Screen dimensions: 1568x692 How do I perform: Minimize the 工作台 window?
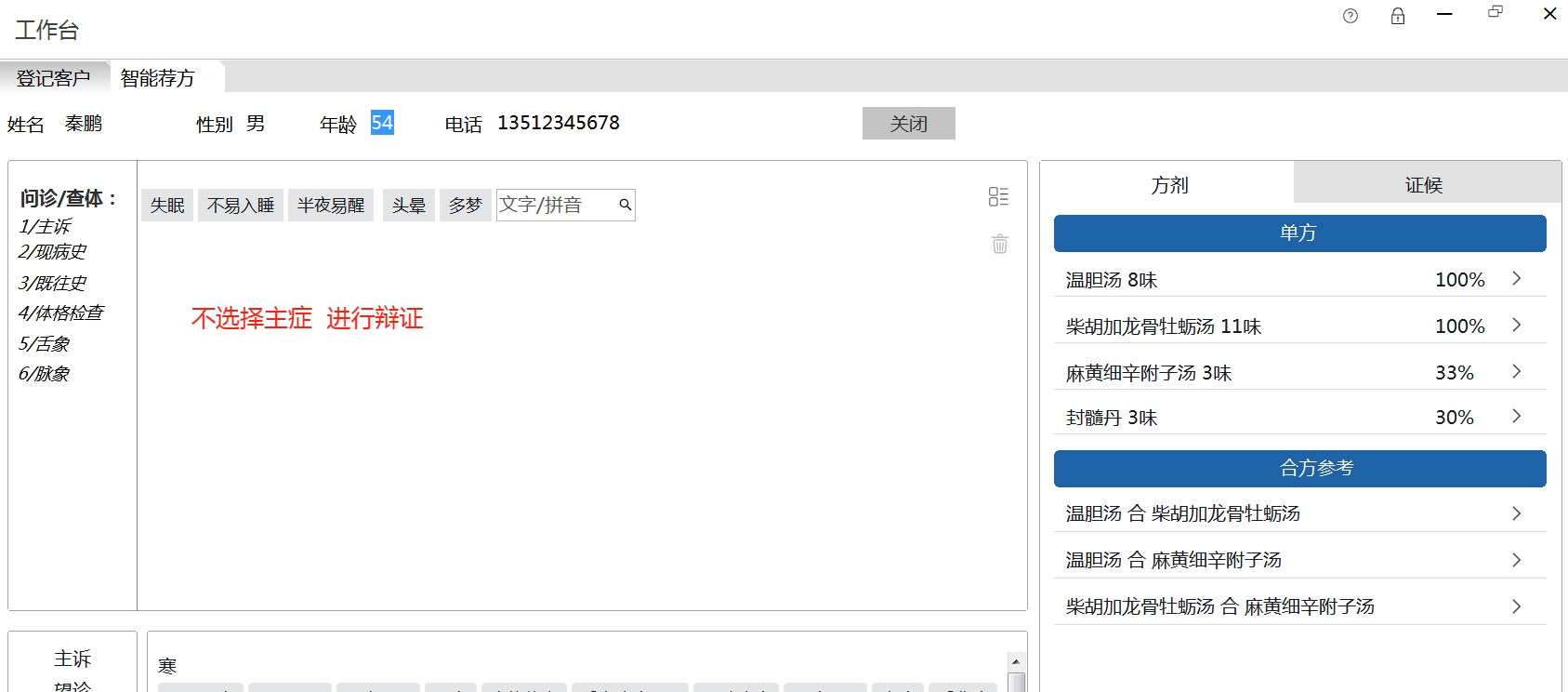point(1444,14)
